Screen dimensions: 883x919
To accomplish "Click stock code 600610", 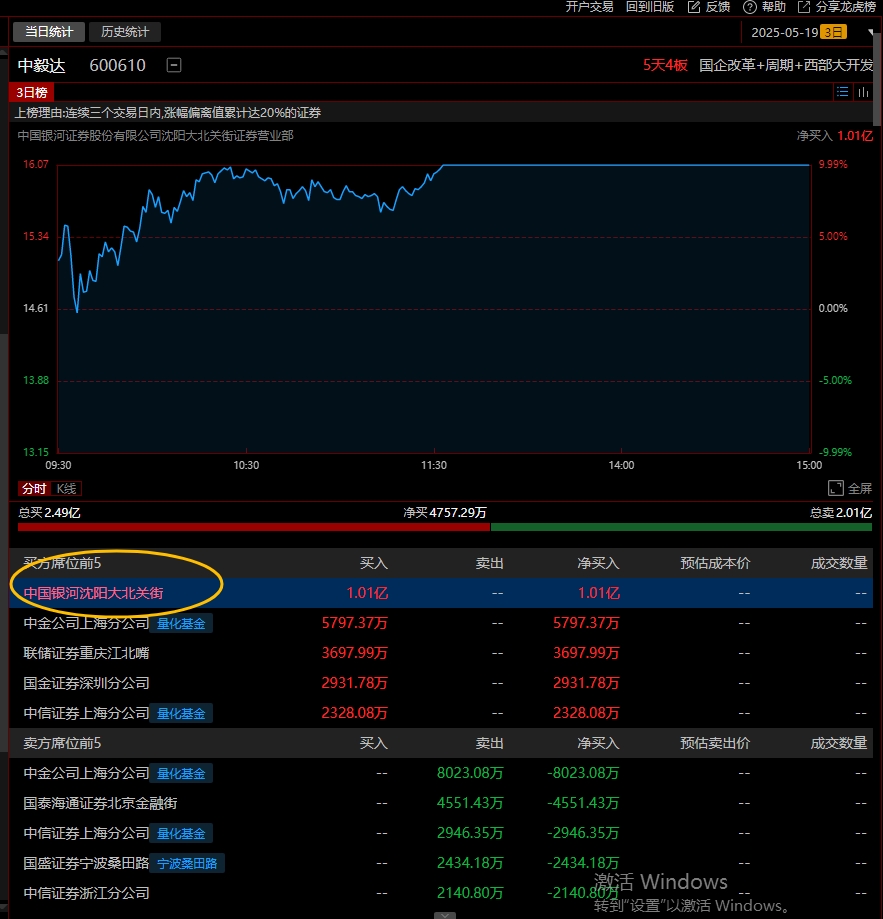I will [x=117, y=65].
